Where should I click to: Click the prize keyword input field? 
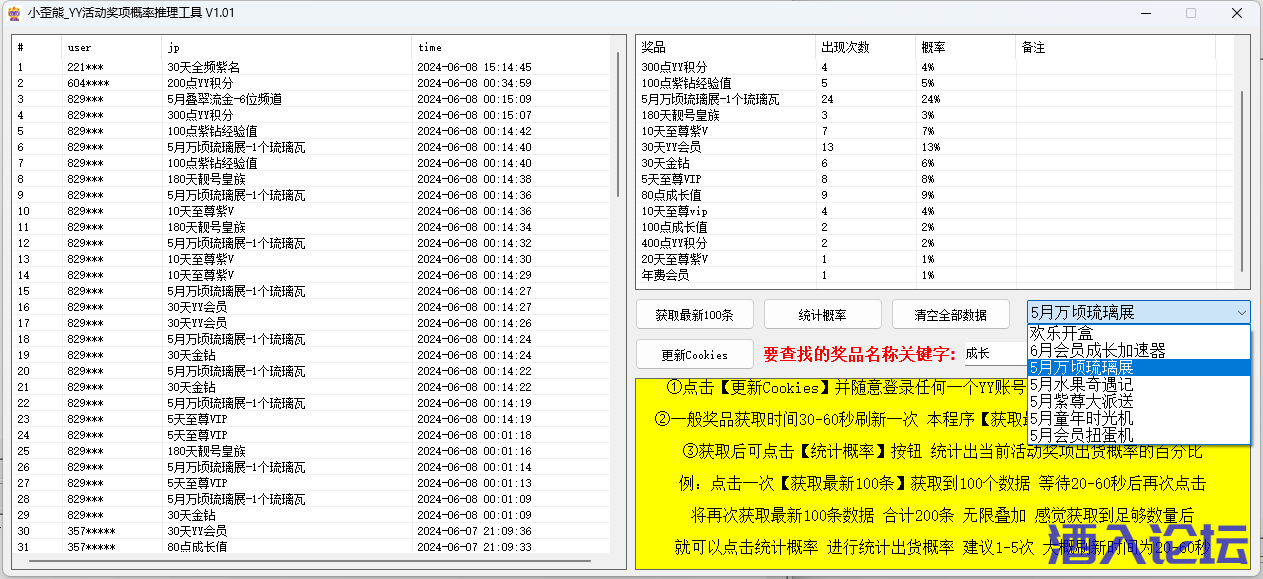click(x=994, y=354)
